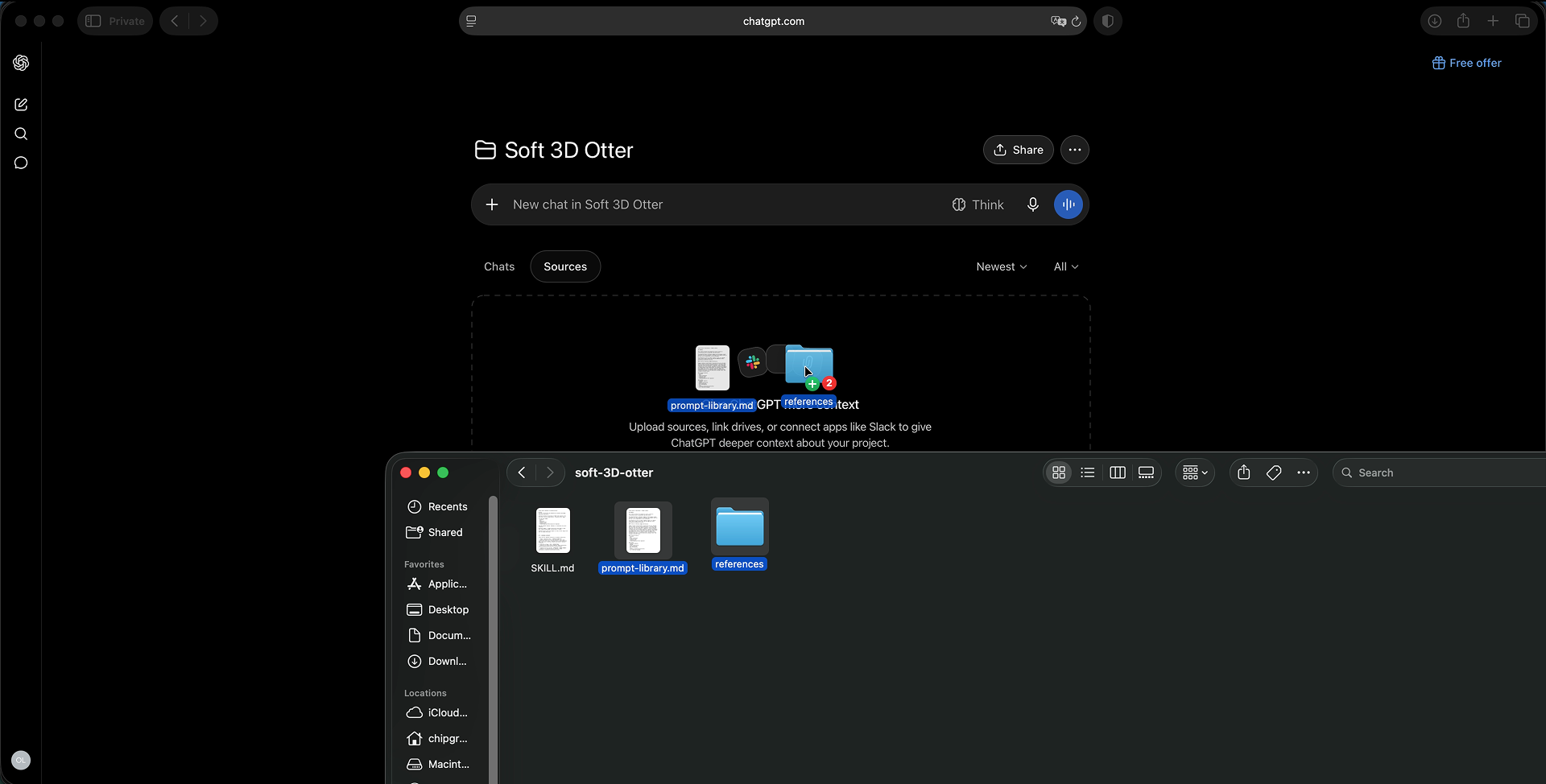
Task: Open Macintosh HD in Finder sidebar
Action: coord(439,764)
